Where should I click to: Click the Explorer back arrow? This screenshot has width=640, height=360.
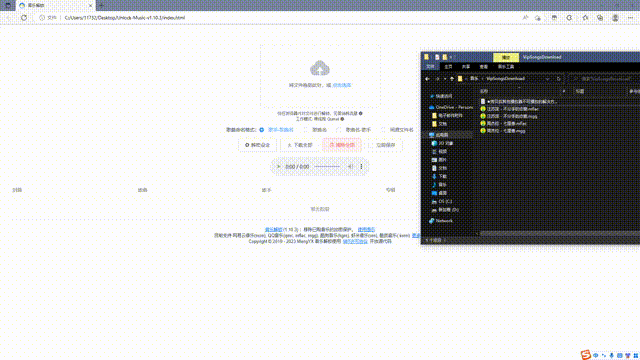(427, 79)
